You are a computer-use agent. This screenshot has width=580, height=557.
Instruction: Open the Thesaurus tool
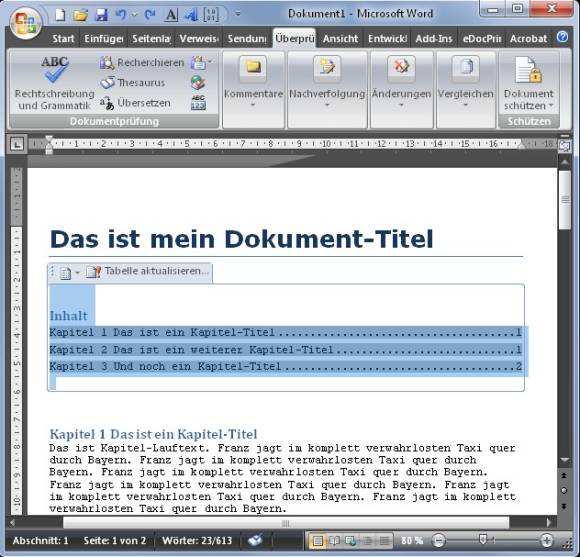tap(133, 83)
